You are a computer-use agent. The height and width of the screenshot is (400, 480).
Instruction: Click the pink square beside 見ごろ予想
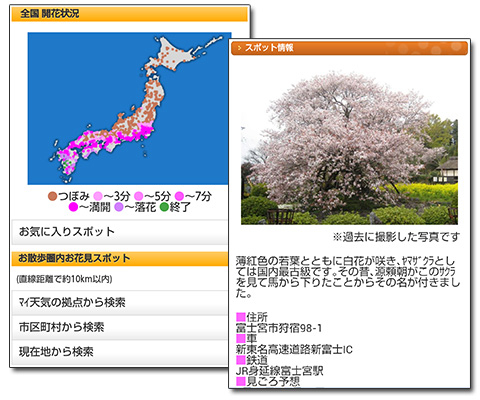coord(241,382)
